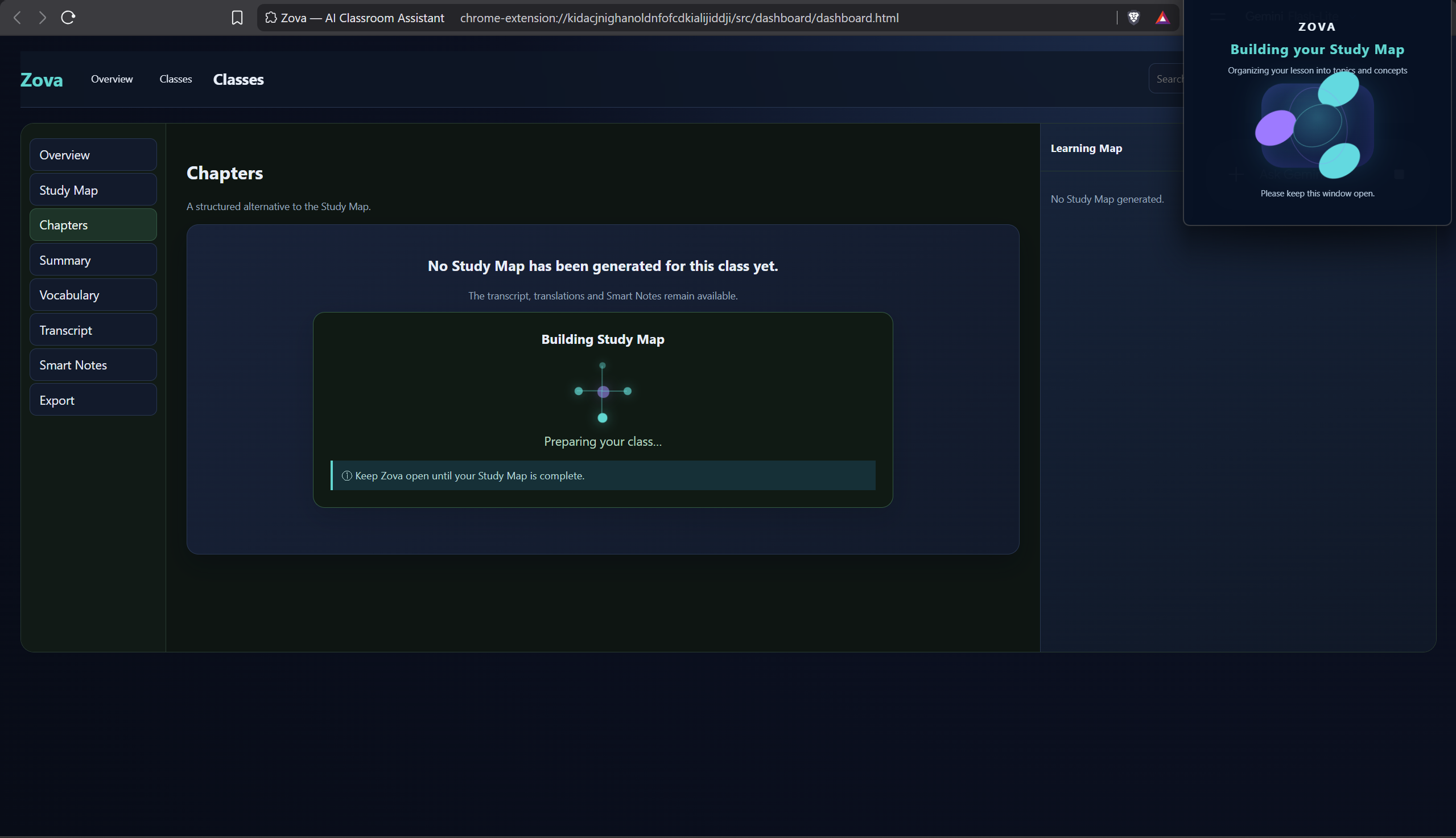Click the "Building Study Map" card title
Viewport: 1456px width, 838px height.
603,339
